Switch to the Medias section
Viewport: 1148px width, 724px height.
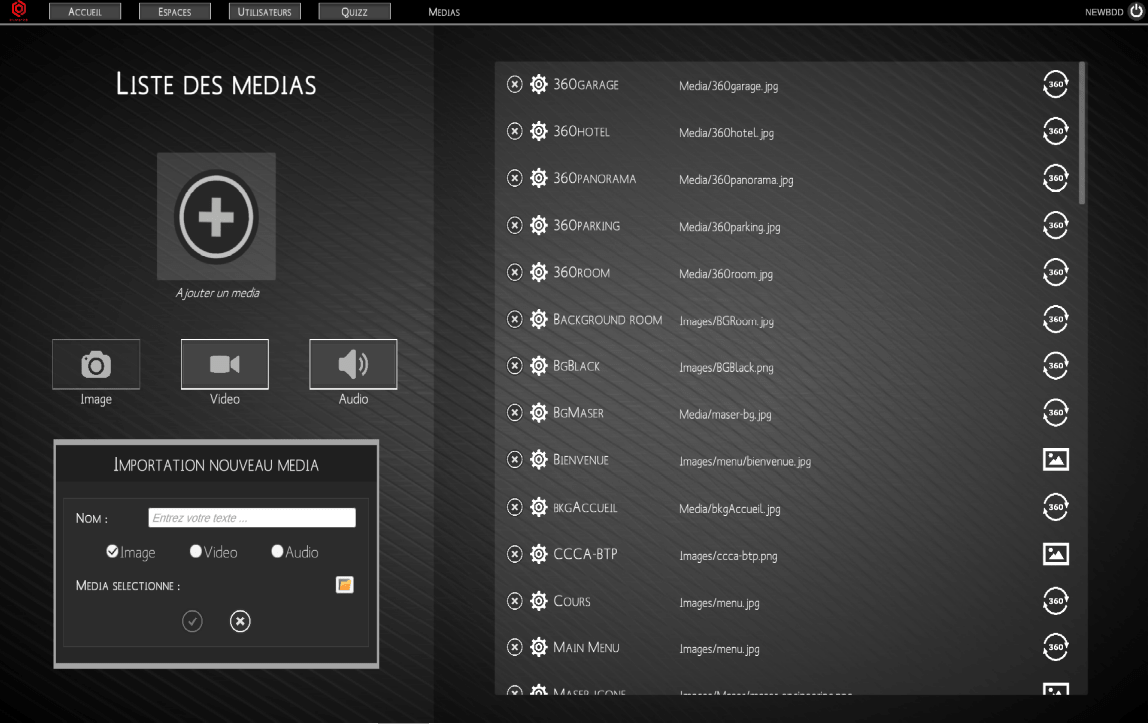pyautogui.click(x=444, y=12)
